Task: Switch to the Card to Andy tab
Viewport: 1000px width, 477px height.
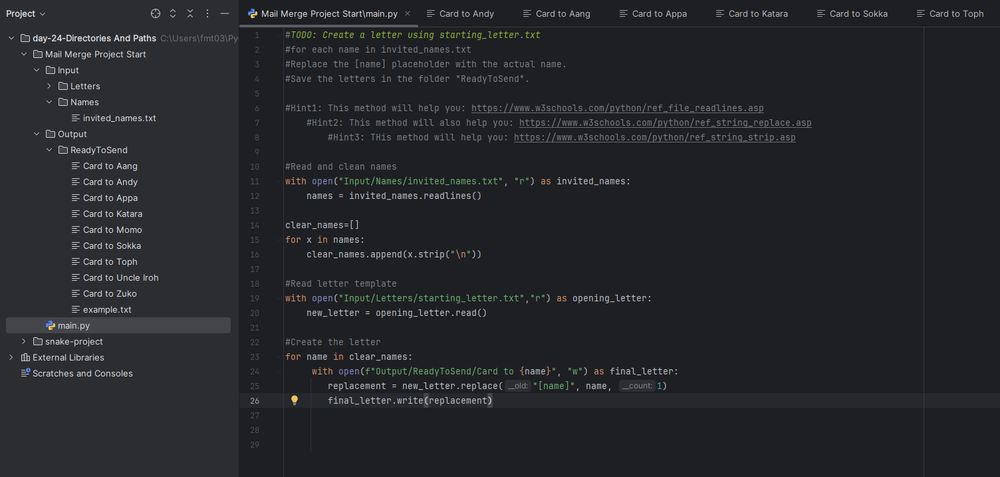Action: pos(460,13)
